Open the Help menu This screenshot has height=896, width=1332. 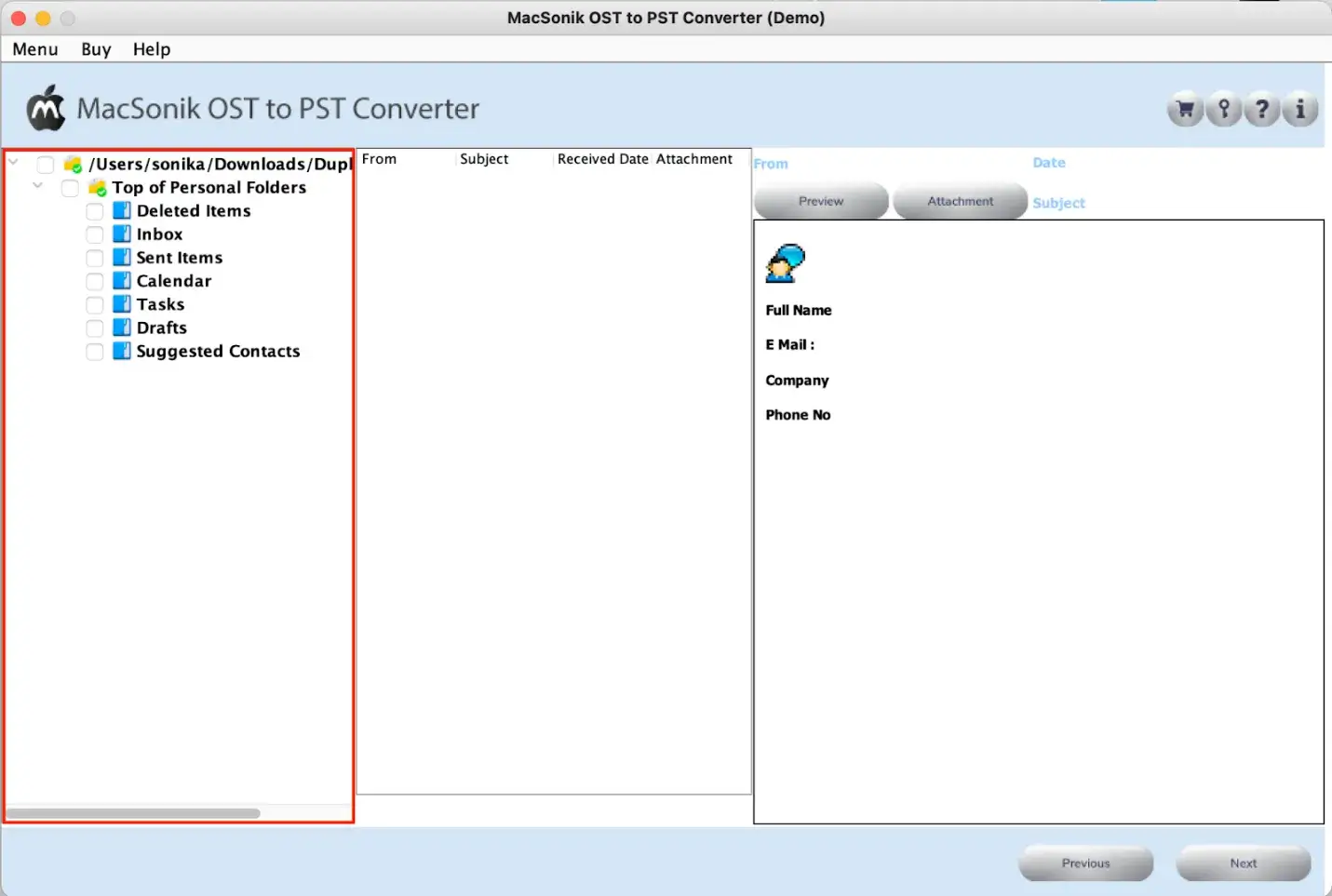(152, 49)
